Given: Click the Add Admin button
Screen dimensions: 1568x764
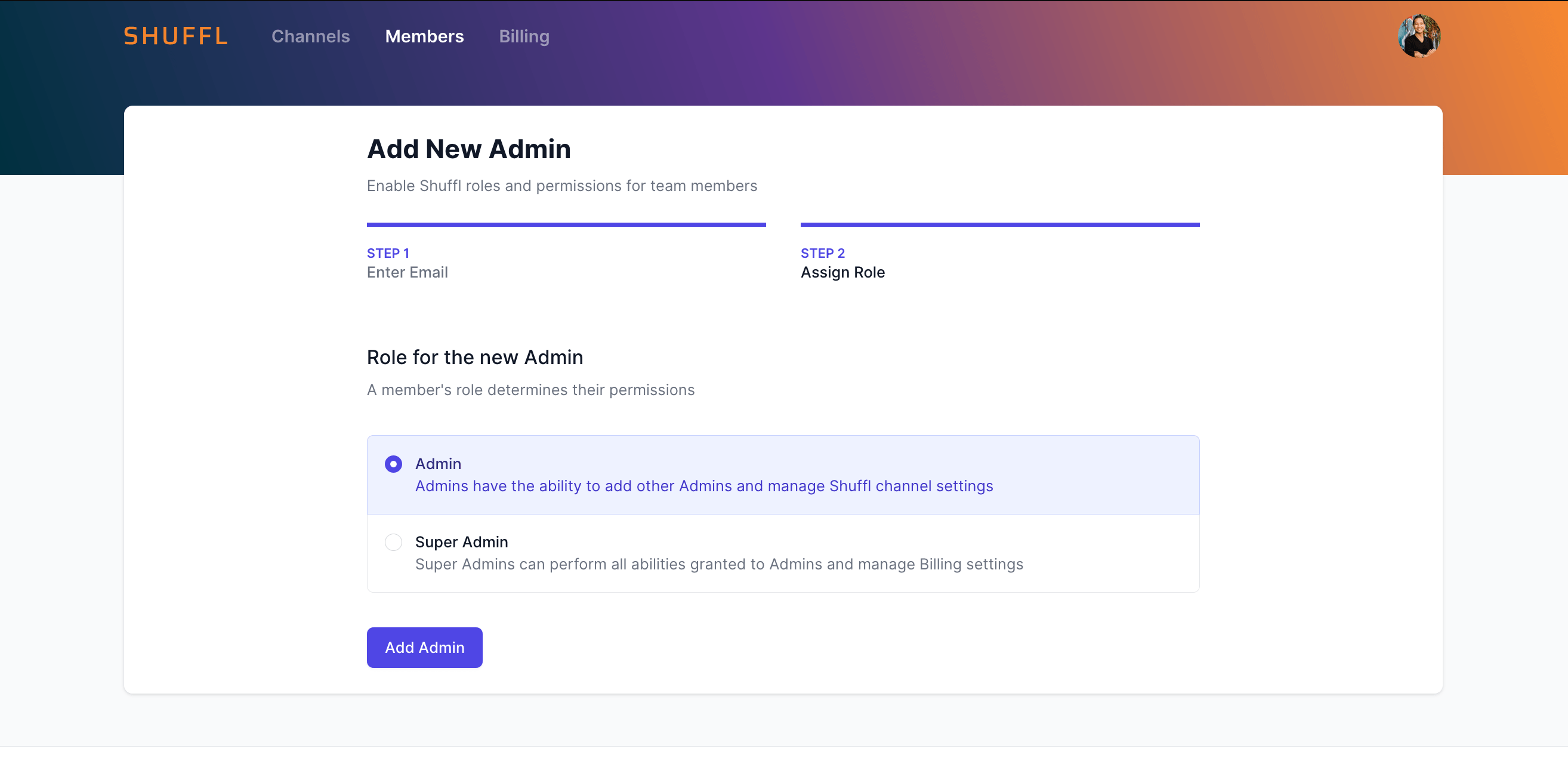Looking at the screenshot, I should point(424,647).
